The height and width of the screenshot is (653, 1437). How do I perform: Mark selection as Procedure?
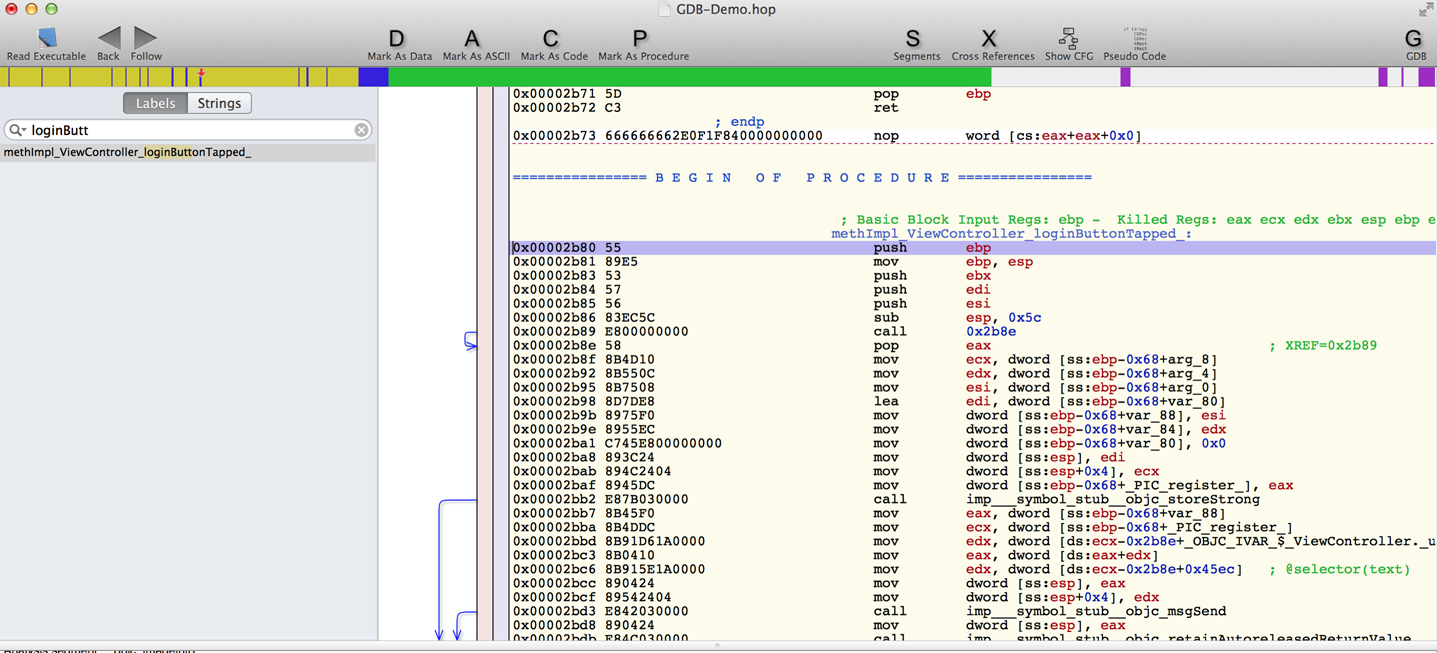point(642,39)
